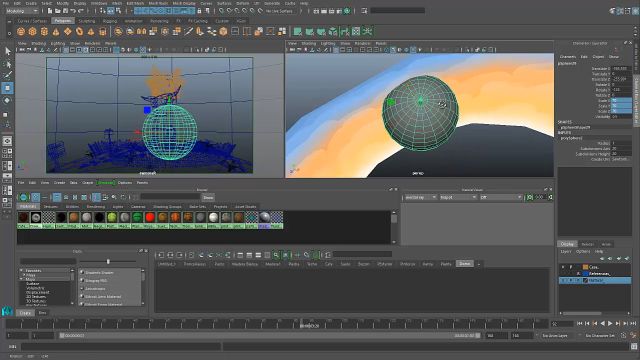The image size is (640, 360).
Task: Click the current frame field by the timeline
Action: pos(562,324)
